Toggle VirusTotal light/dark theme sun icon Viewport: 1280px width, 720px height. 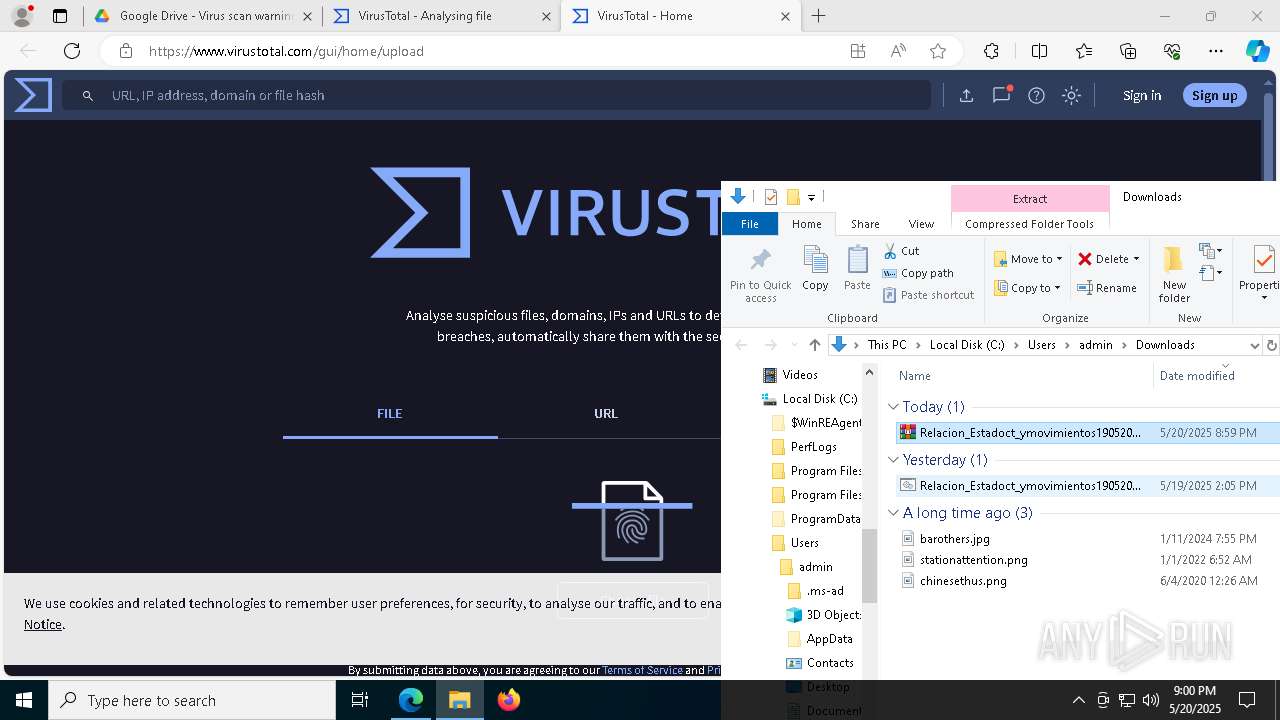click(1071, 95)
